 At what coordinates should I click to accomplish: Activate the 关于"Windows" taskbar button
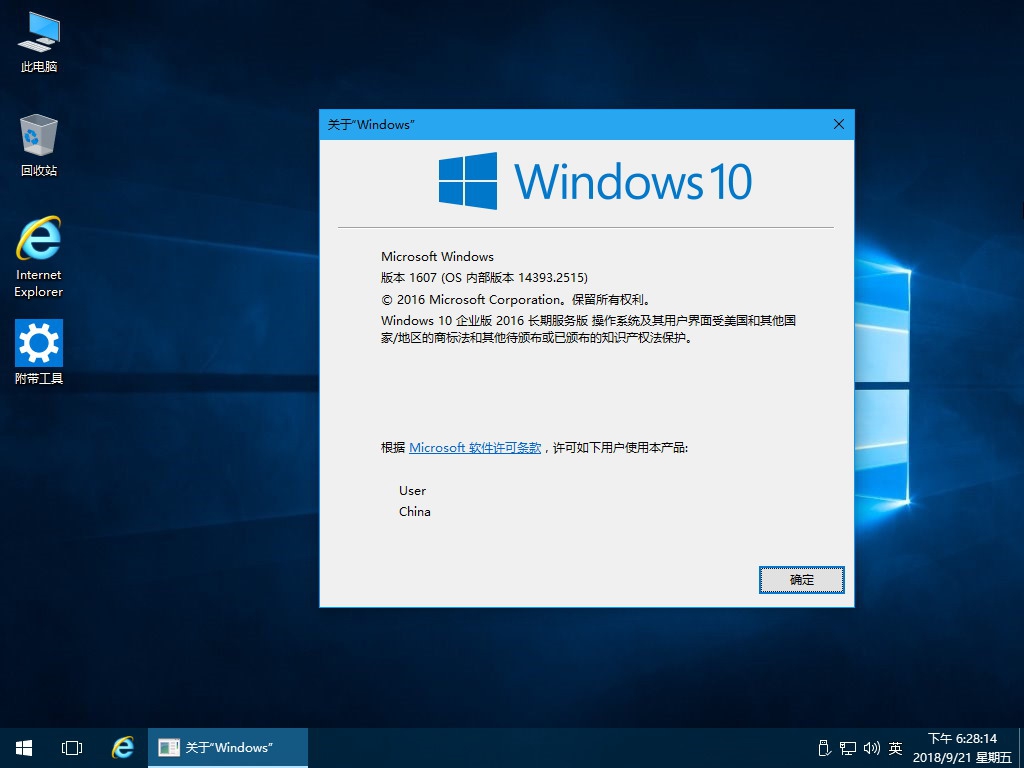pyautogui.click(x=228, y=748)
